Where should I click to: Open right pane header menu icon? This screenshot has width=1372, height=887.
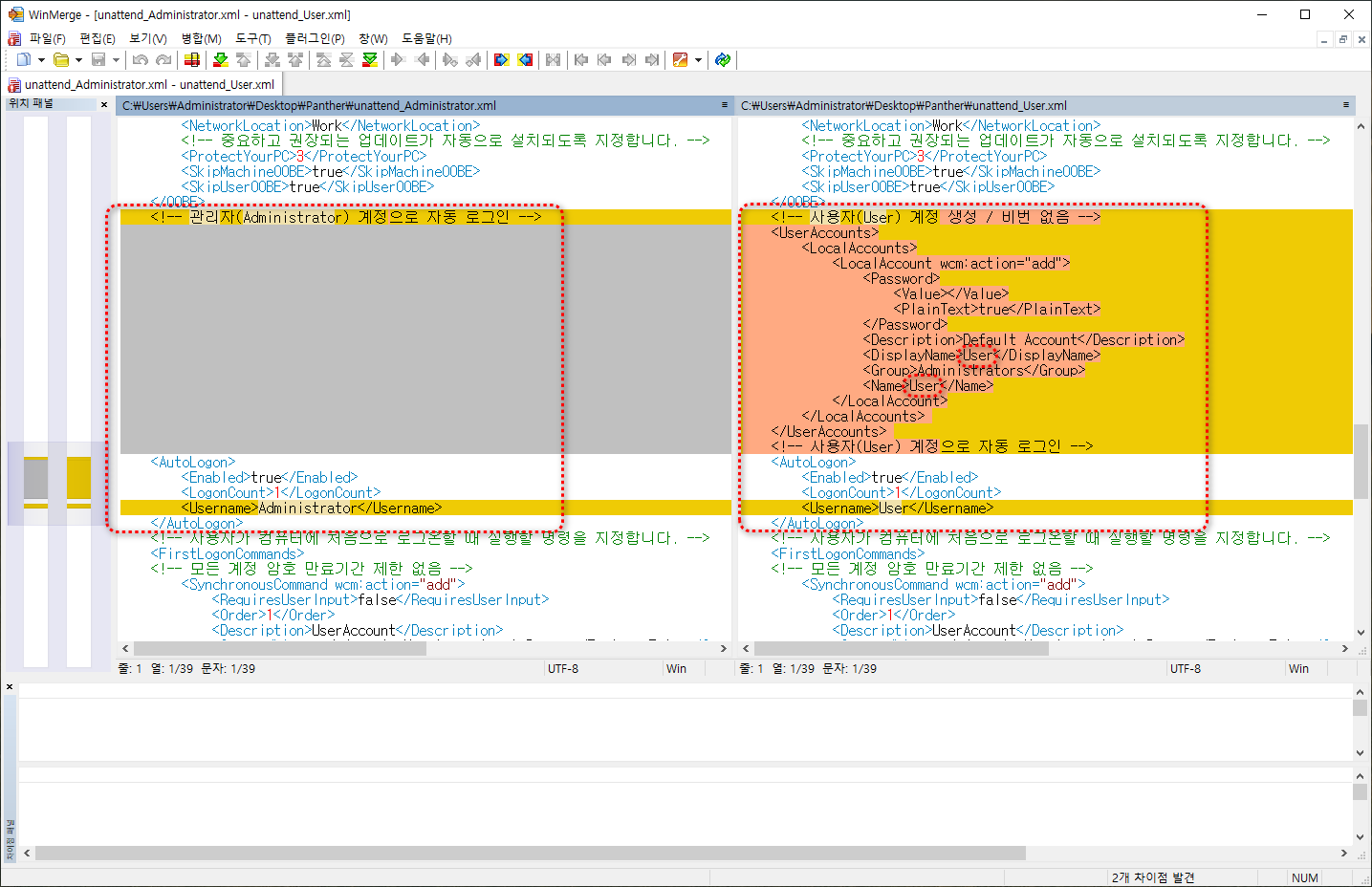1346,105
